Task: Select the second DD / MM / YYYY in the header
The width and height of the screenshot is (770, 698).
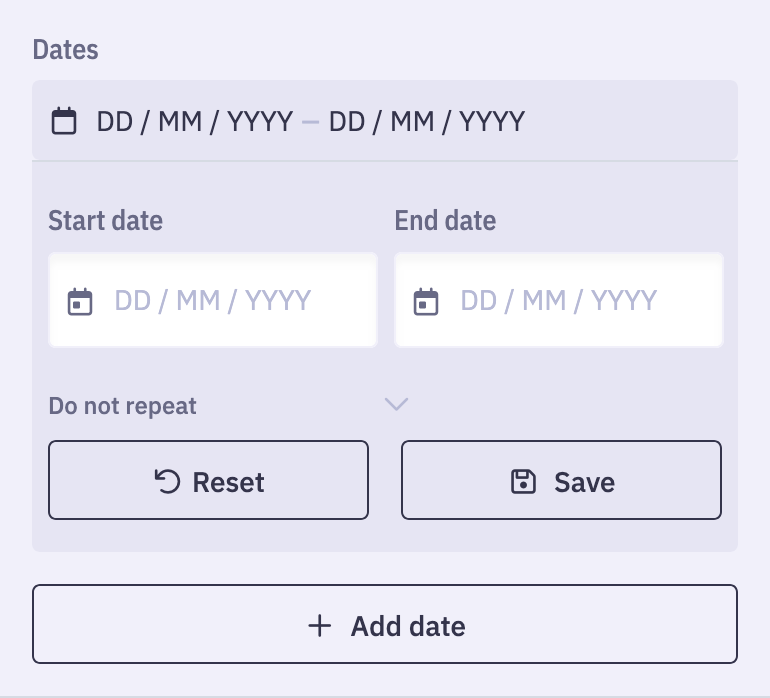Action: coord(427,121)
